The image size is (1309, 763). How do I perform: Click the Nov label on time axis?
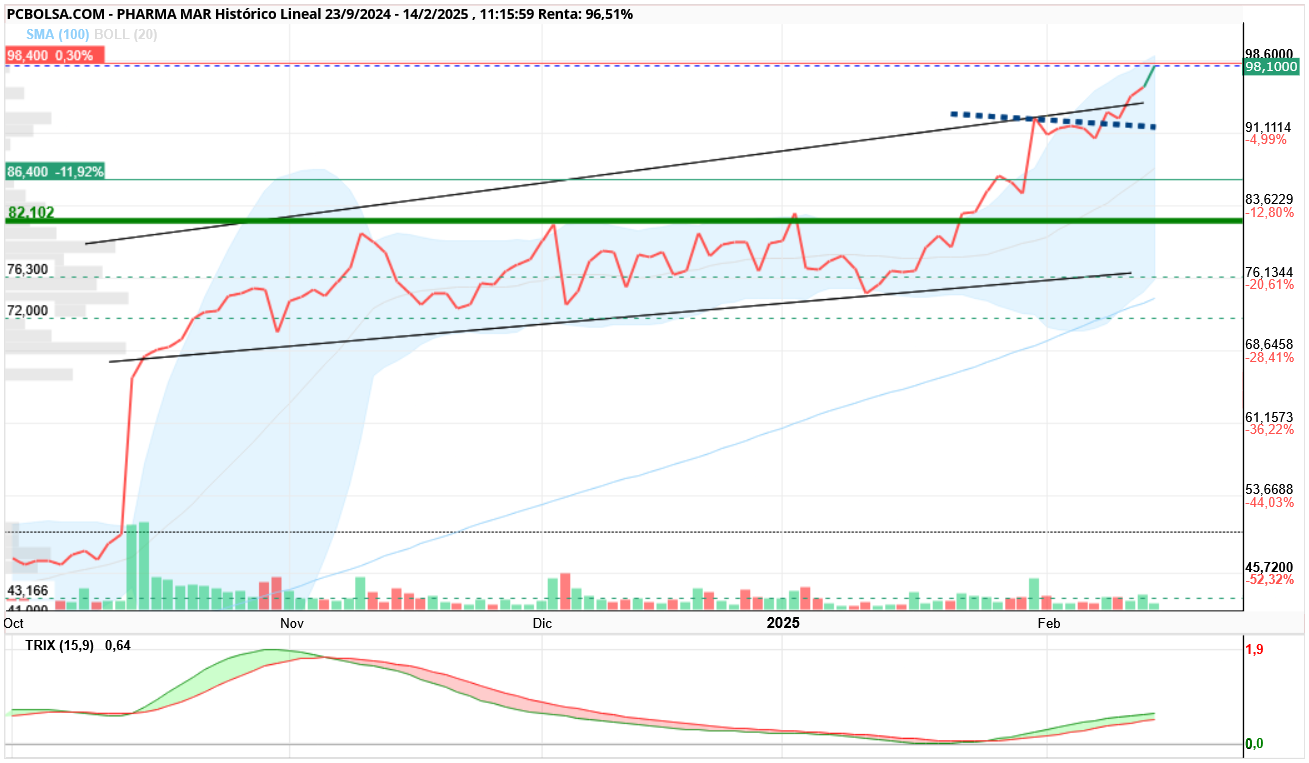pos(291,623)
